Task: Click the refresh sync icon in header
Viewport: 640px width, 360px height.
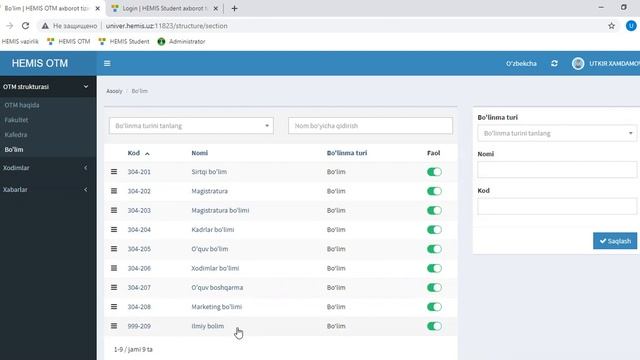Action: [x=554, y=63]
